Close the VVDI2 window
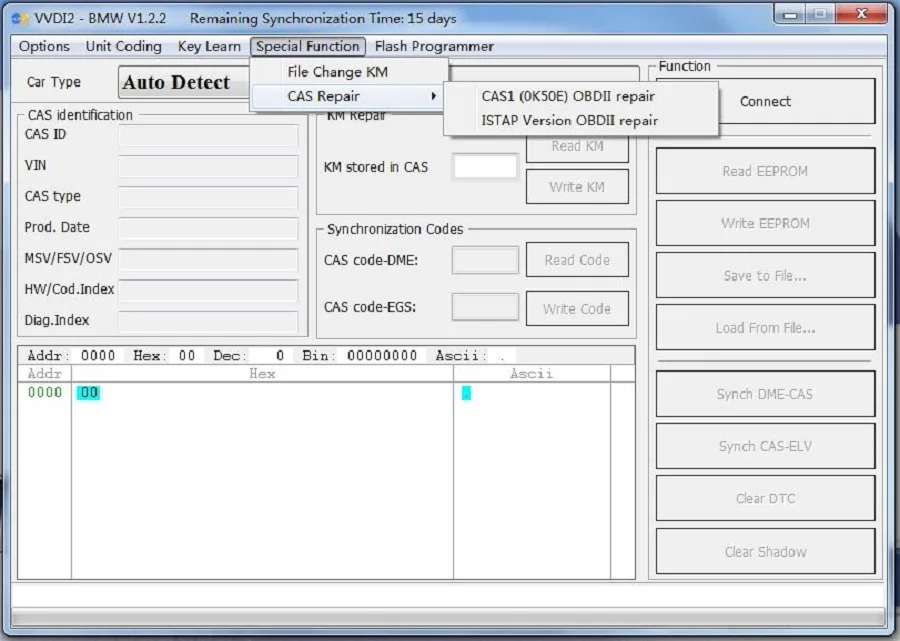Screen dimensions: 900x641 (x=861, y=14)
